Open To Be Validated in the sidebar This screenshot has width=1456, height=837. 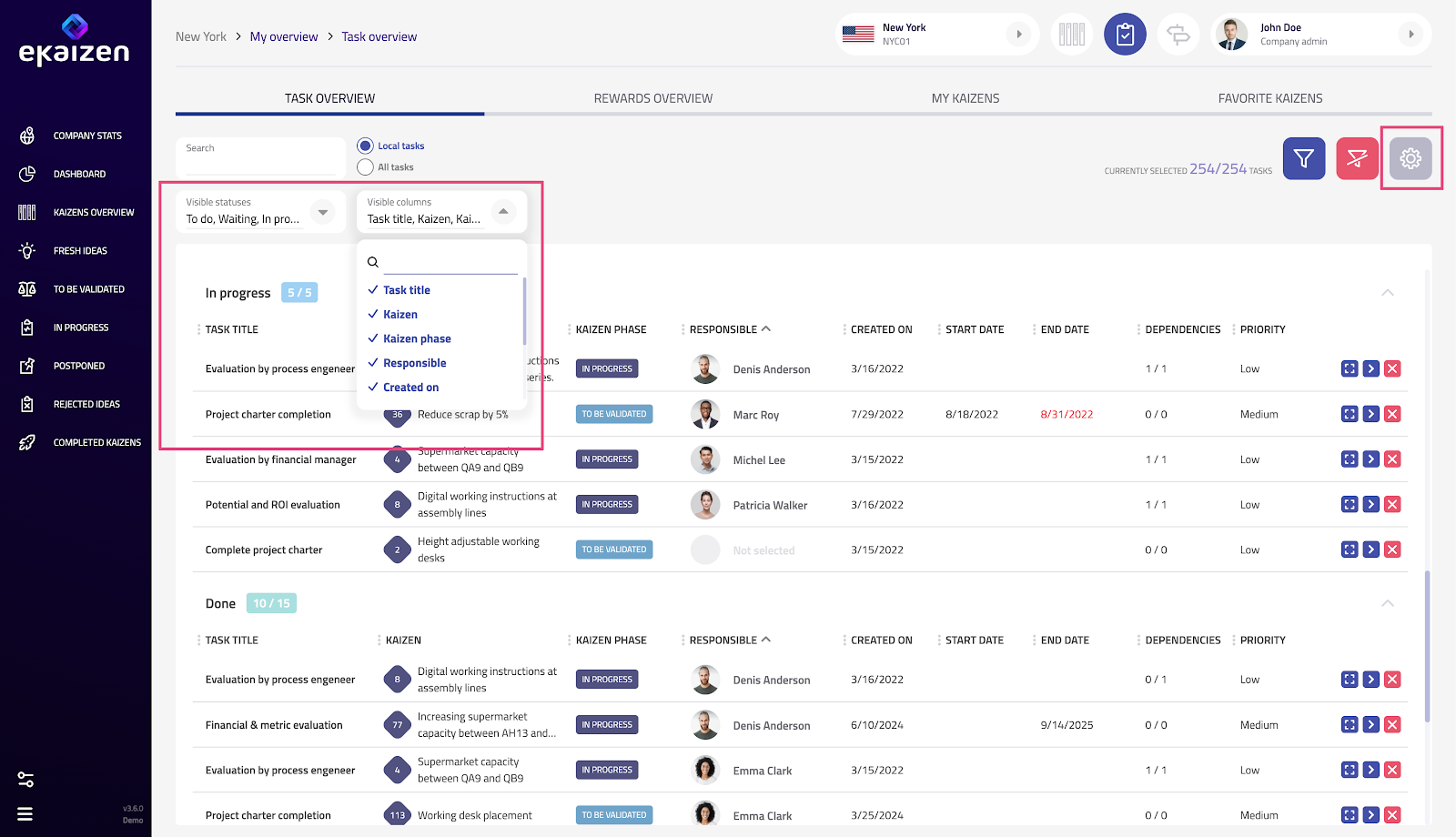72,289
